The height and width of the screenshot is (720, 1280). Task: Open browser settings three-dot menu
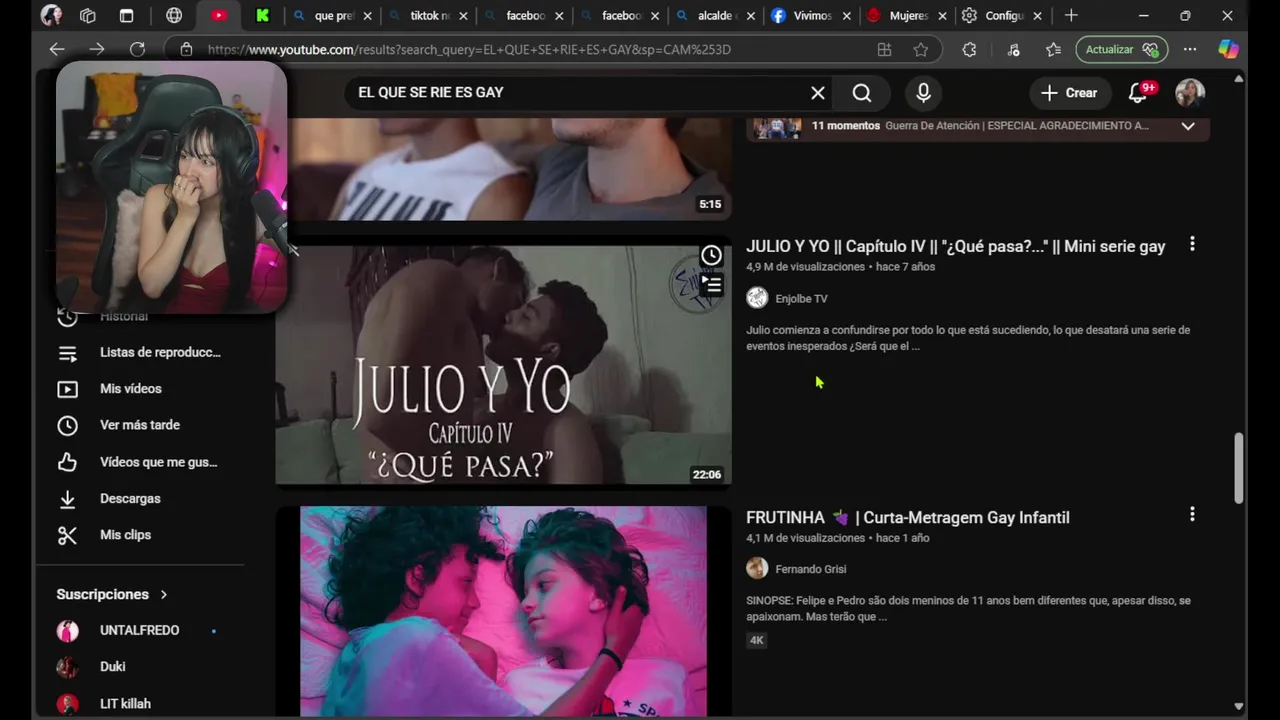[x=1189, y=49]
